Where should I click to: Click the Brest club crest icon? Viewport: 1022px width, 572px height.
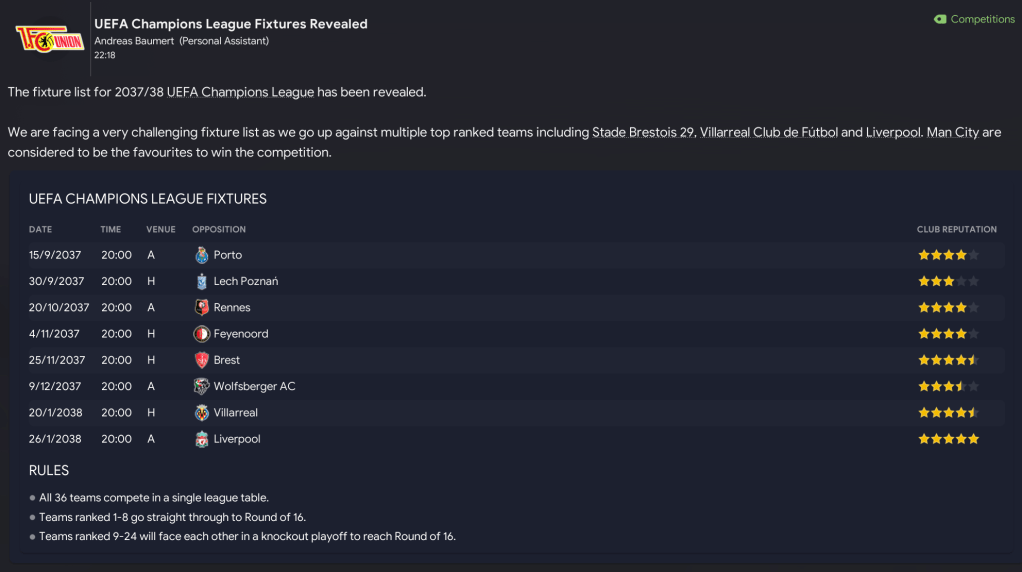coord(202,360)
